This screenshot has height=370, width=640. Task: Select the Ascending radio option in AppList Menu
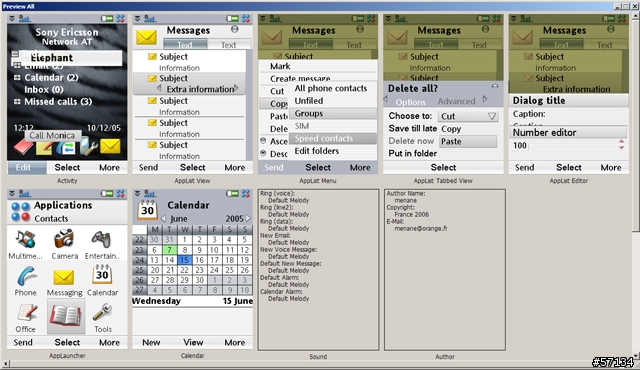[263, 141]
